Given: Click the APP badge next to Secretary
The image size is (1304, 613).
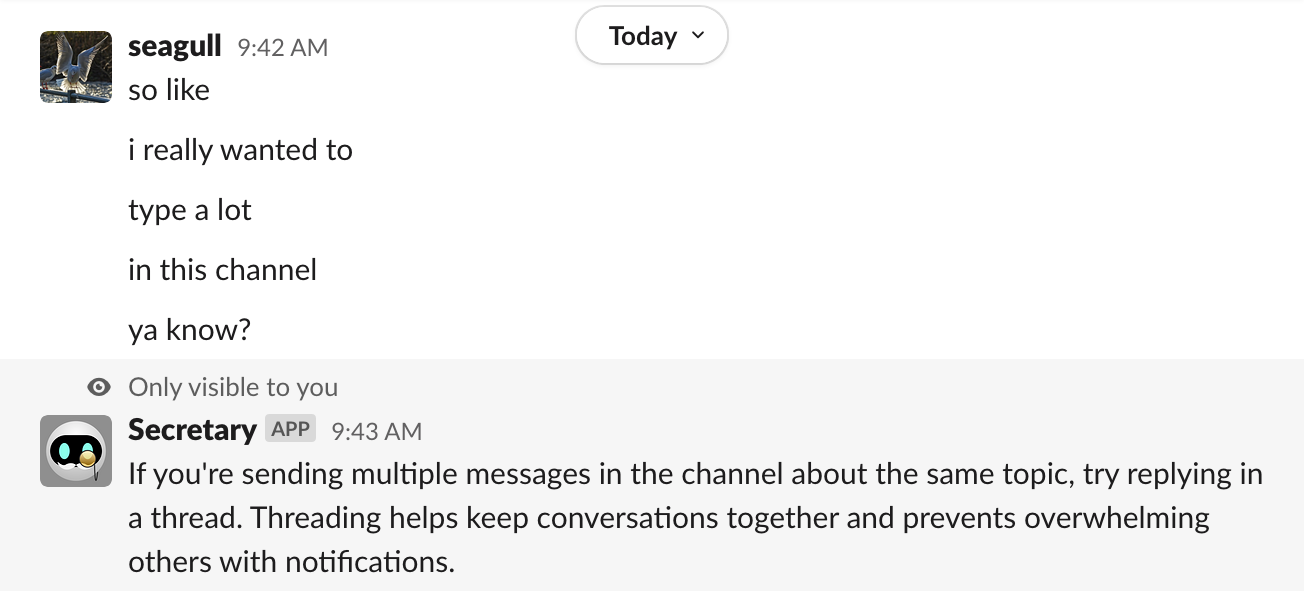Looking at the screenshot, I should [291, 430].
